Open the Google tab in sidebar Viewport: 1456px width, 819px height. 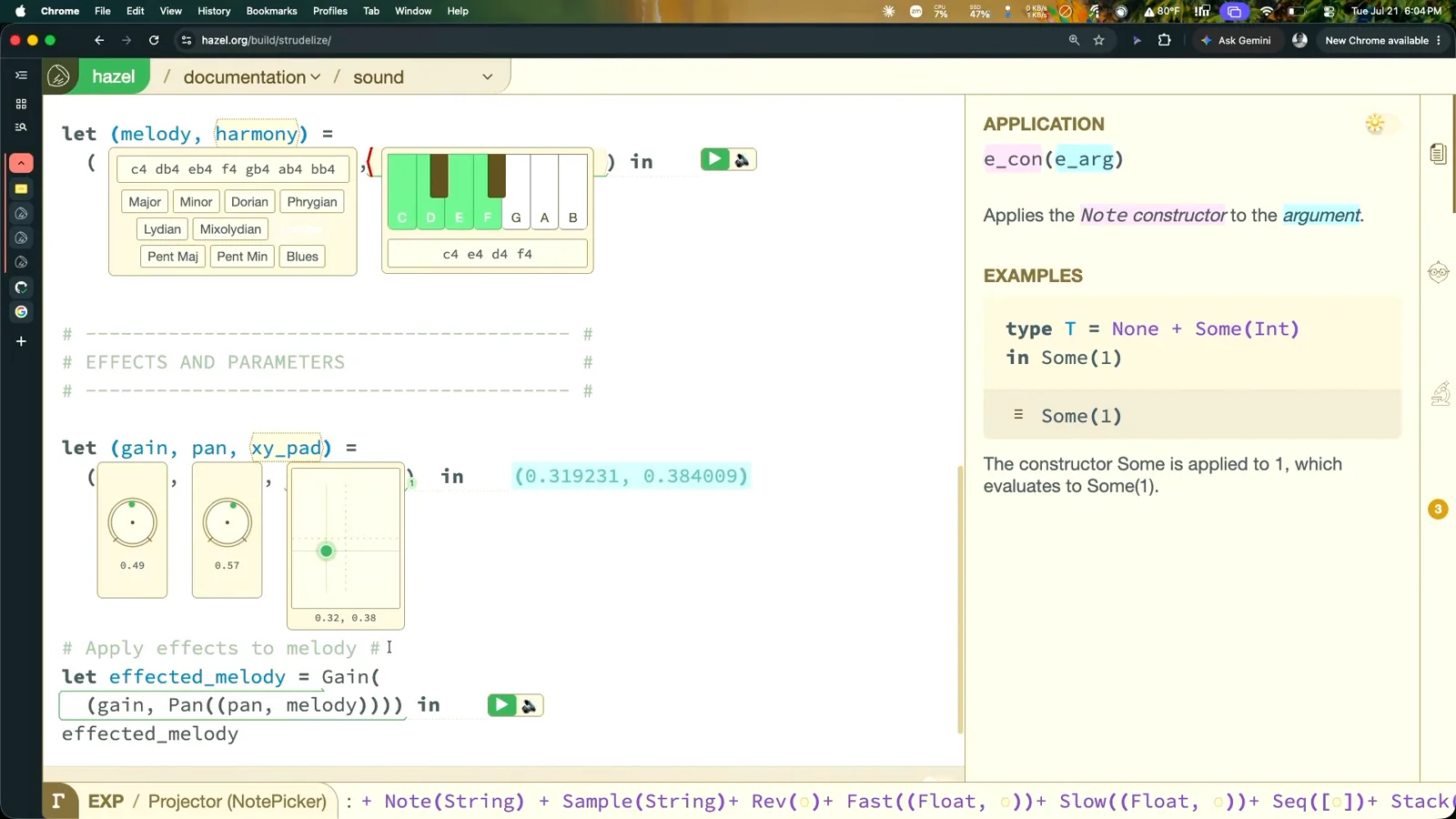click(x=21, y=311)
